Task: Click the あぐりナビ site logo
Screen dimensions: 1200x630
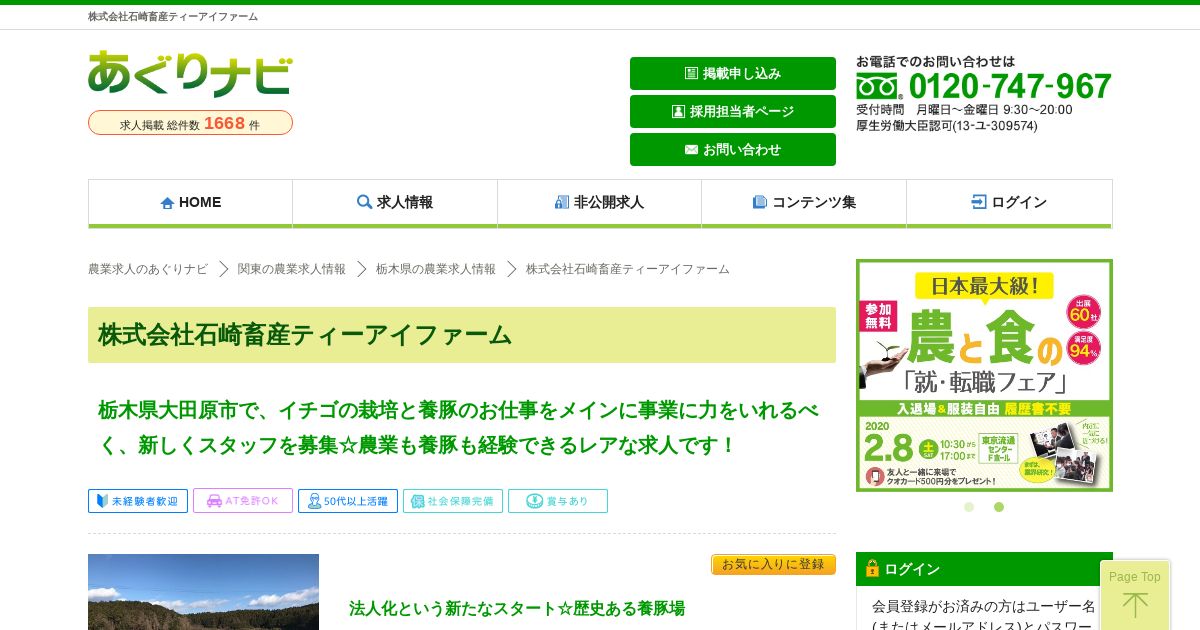Action: pos(190,74)
